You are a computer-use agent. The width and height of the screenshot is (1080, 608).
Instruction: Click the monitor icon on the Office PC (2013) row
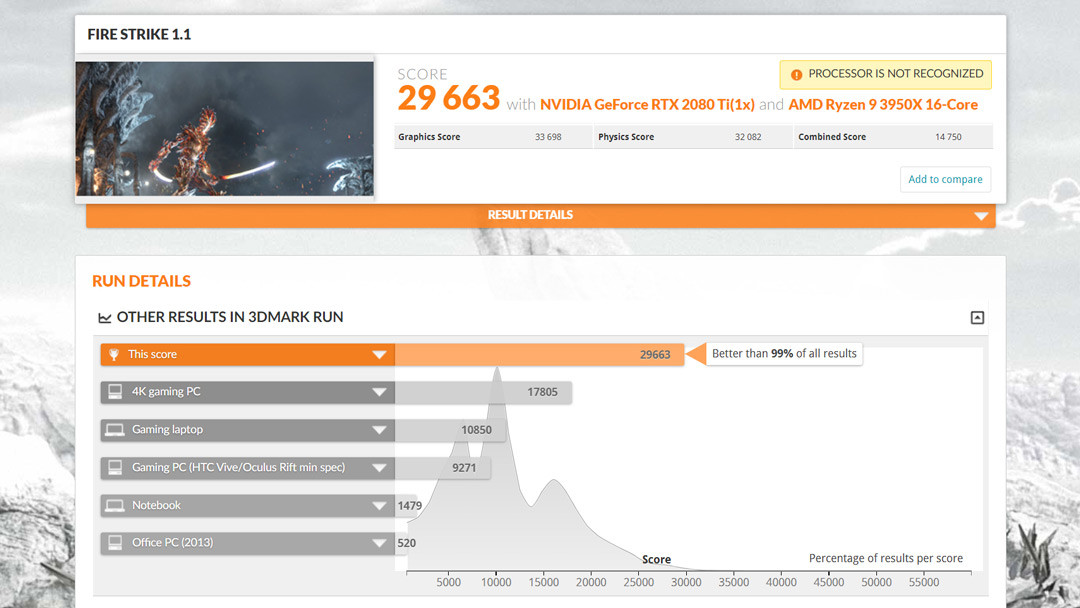[114, 543]
